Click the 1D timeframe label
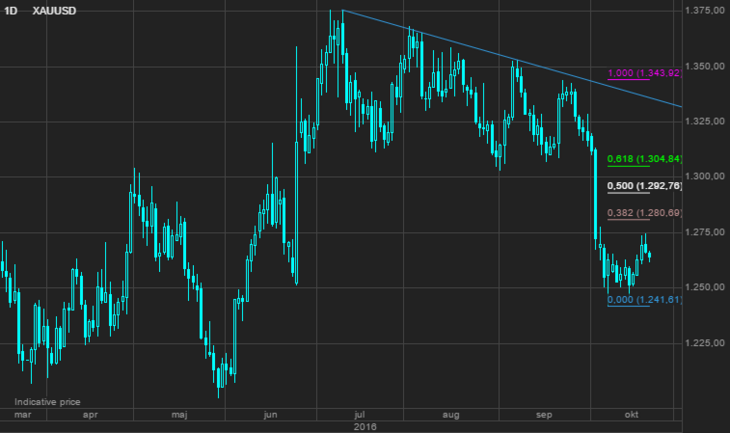The image size is (730, 433). coord(9,9)
